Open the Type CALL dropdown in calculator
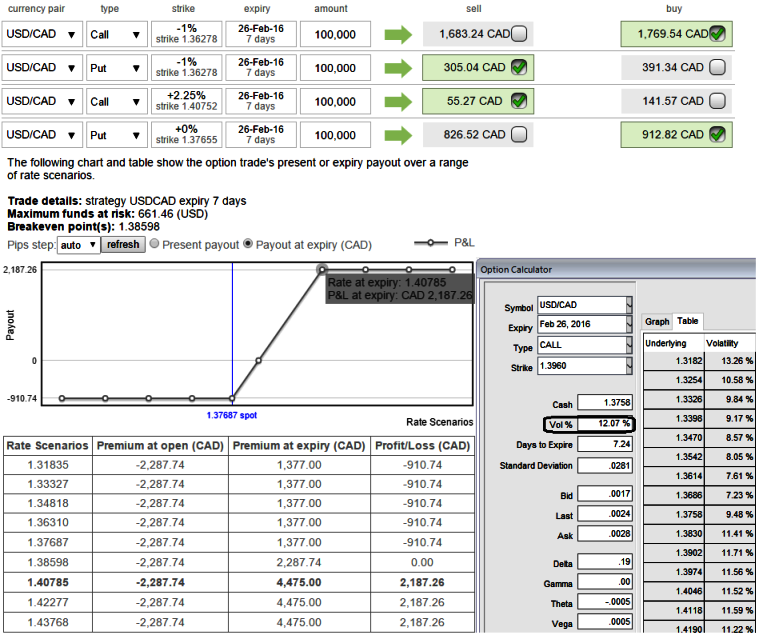 coord(629,345)
